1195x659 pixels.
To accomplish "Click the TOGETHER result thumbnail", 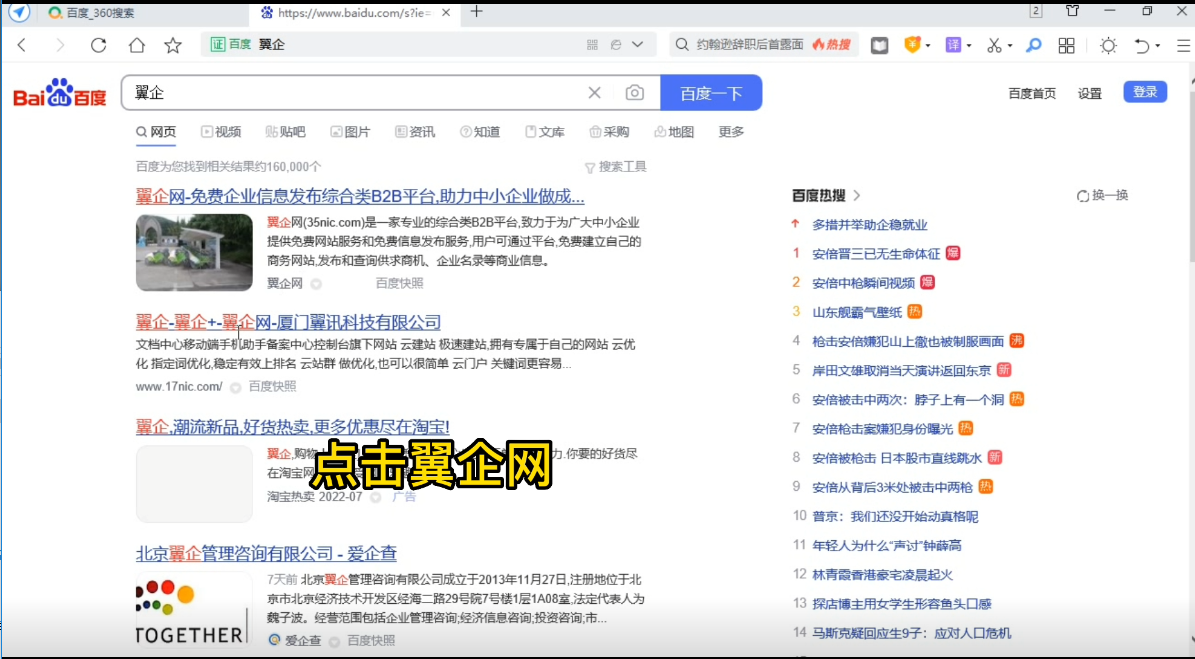I will (194, 609).
